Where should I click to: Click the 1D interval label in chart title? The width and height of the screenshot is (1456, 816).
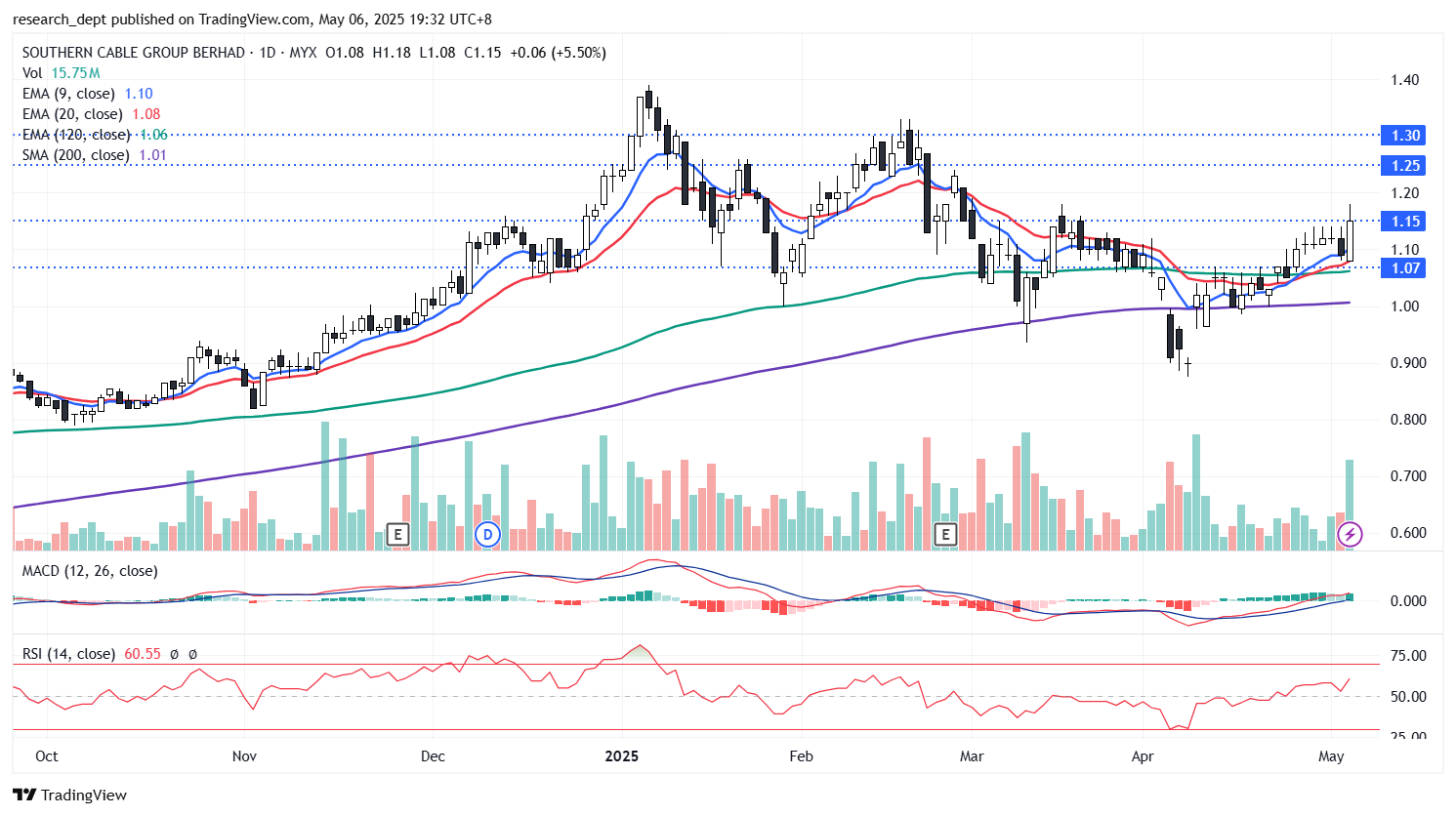(268, 53)
